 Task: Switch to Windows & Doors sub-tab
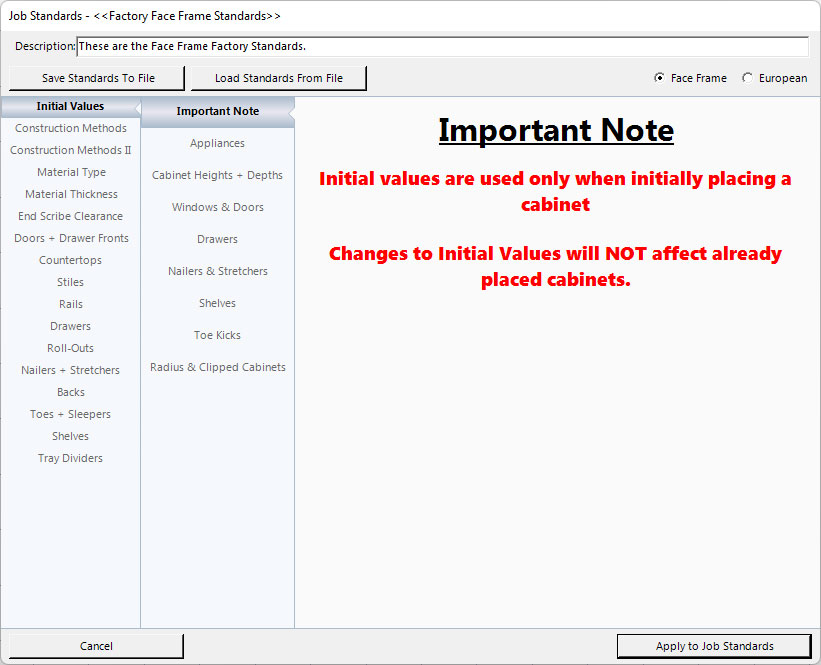pos(217,207)
